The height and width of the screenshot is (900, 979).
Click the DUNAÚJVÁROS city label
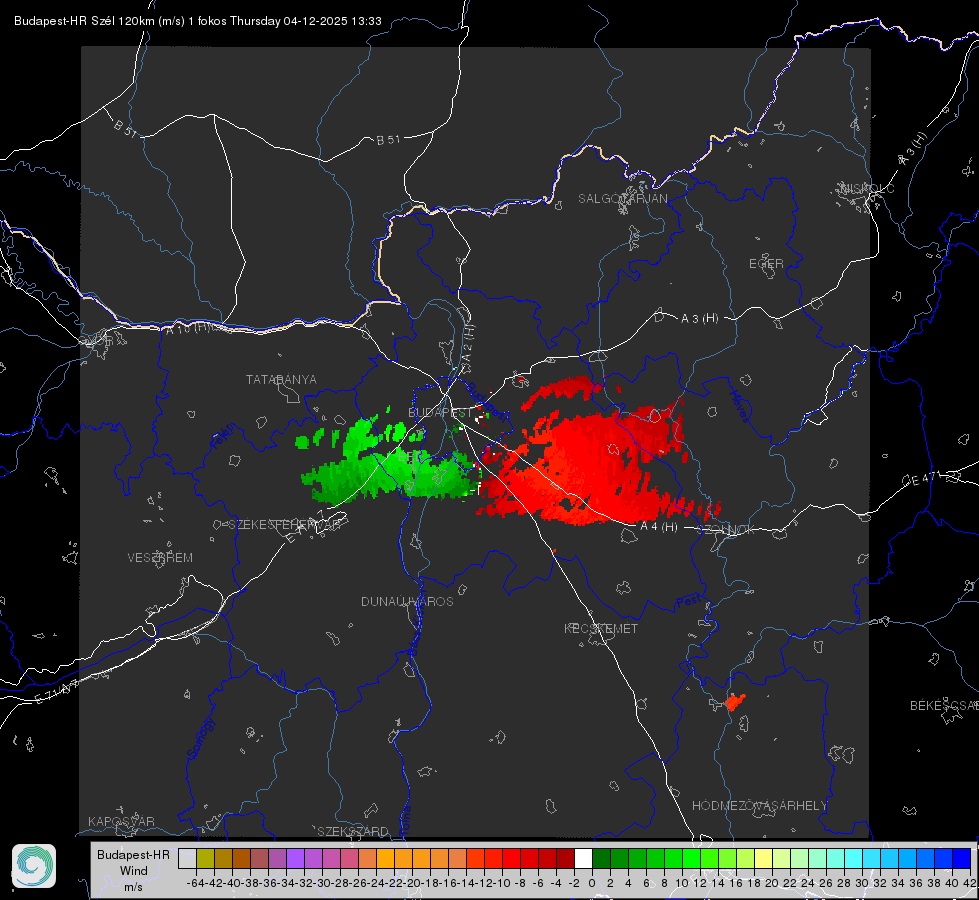coord(407,601)
